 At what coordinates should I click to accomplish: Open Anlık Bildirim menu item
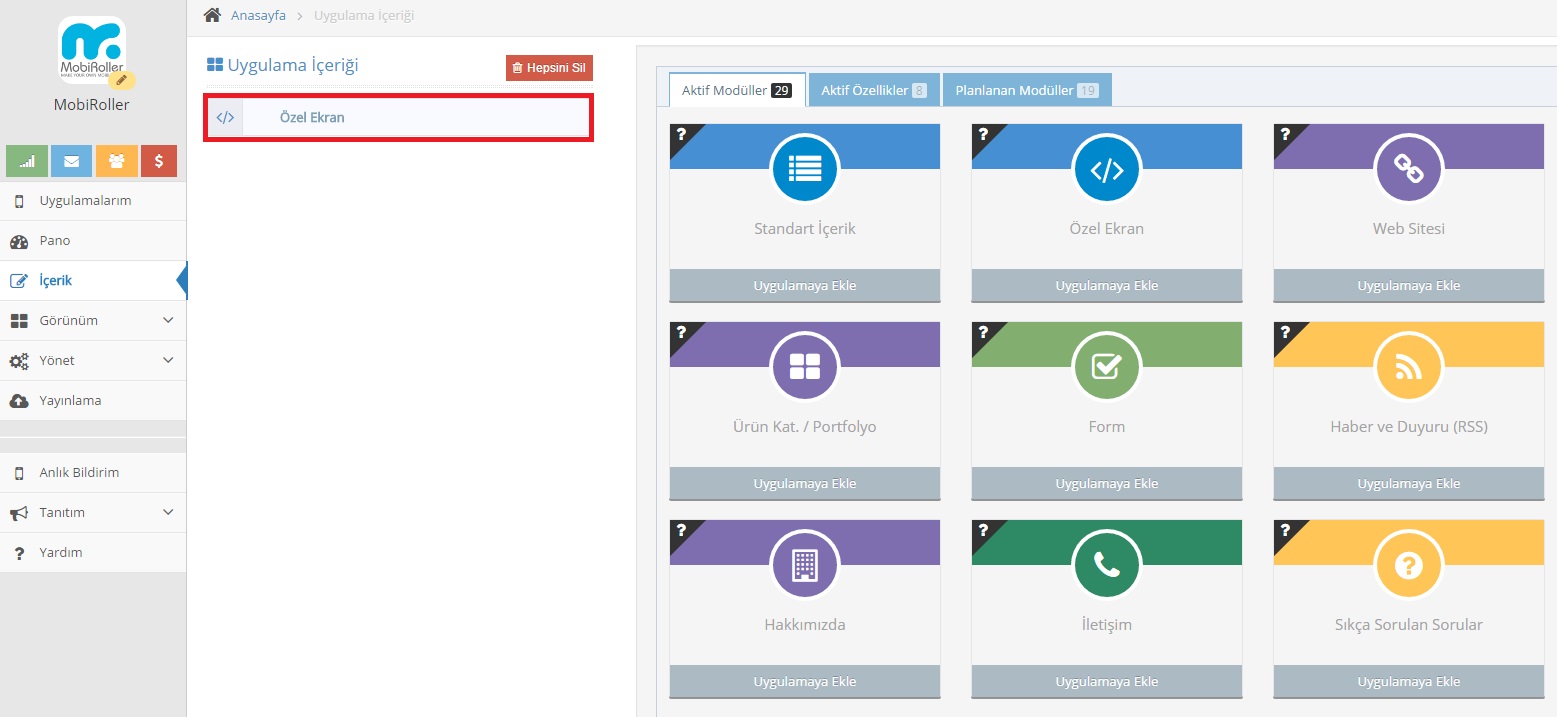click(x=93, y=473)
